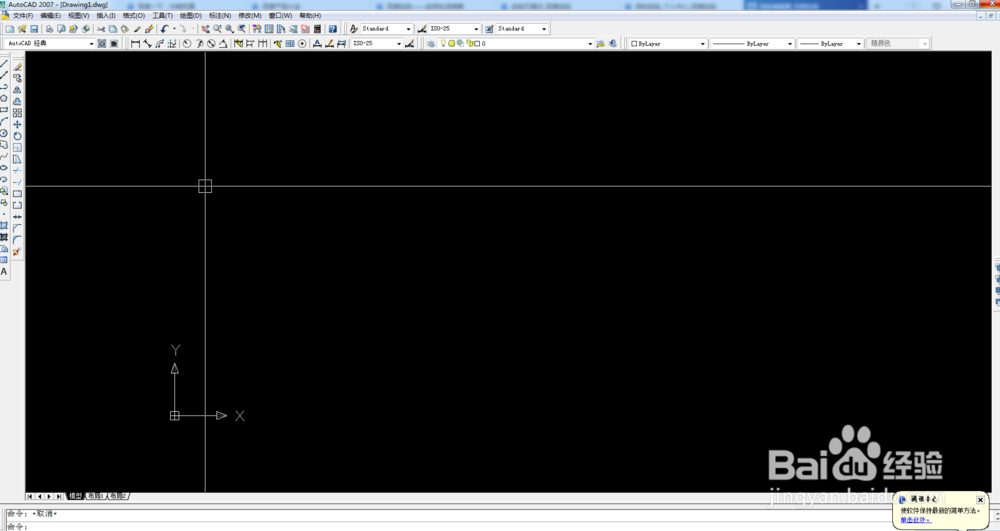Toggle layer 0 lock icon
The image size is (1000, 531).
pyautogui.click(x=470, y=43)
